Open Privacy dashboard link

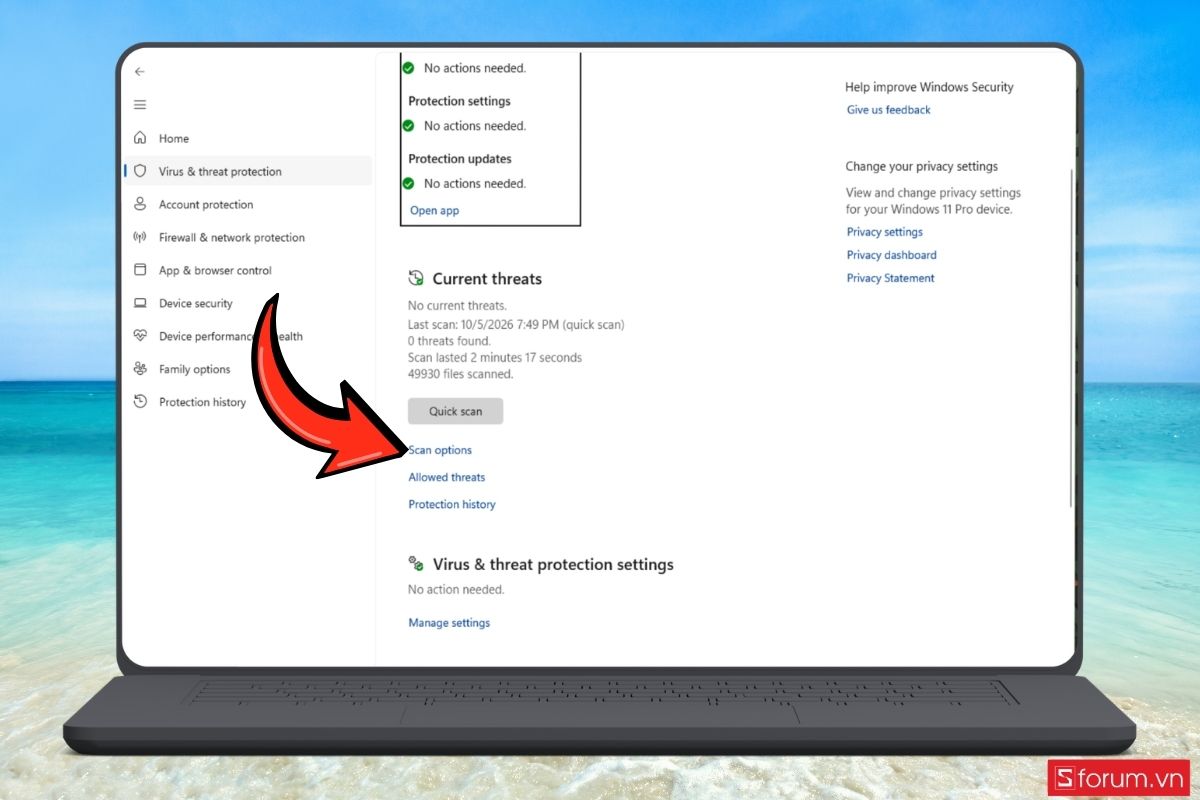pyautogui.click(x=892, y=255)
